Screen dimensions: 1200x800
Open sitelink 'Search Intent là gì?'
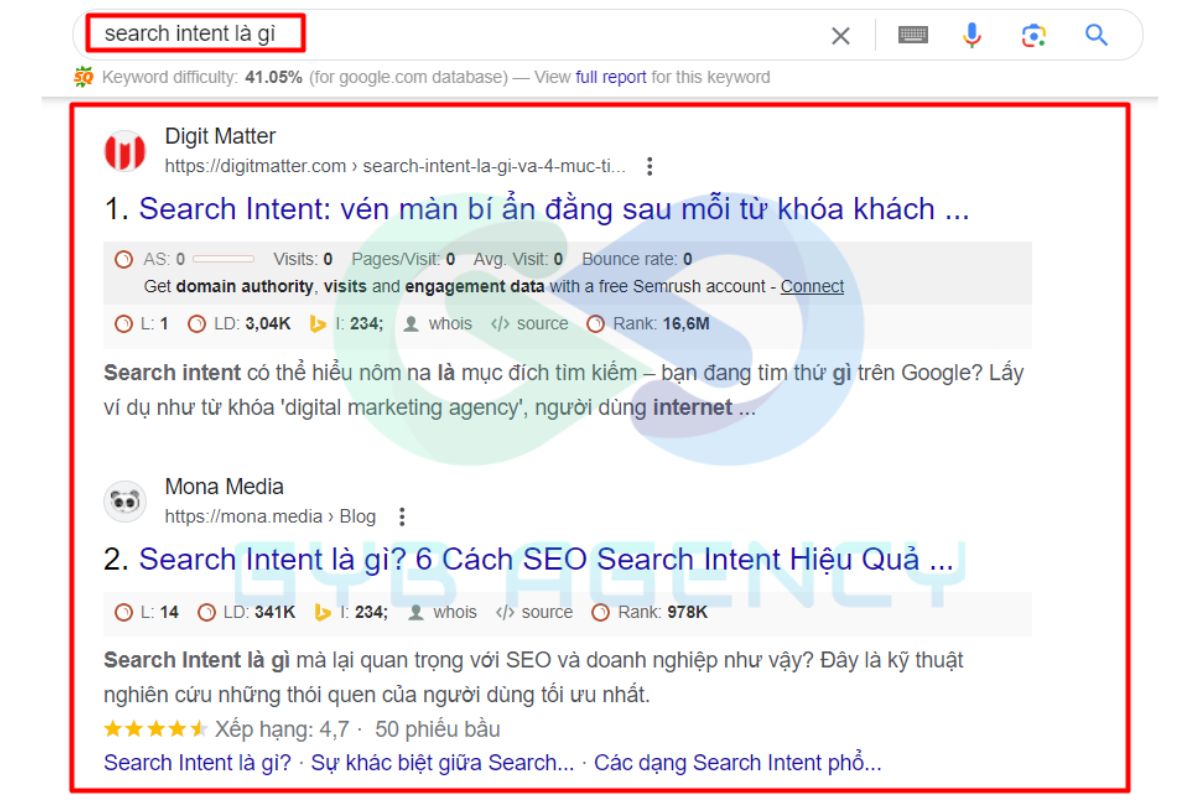198,763
